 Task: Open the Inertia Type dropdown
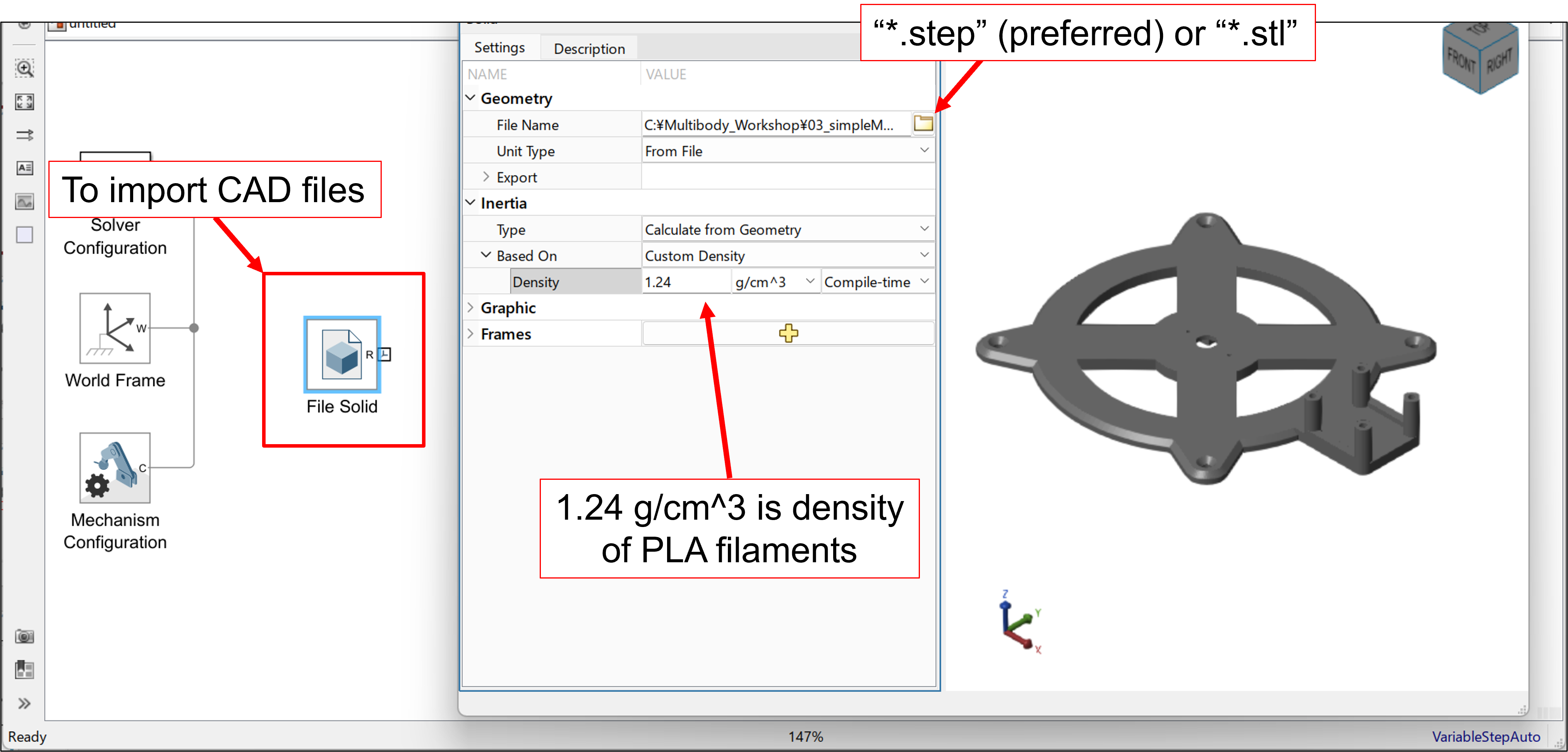click(924, 229)
